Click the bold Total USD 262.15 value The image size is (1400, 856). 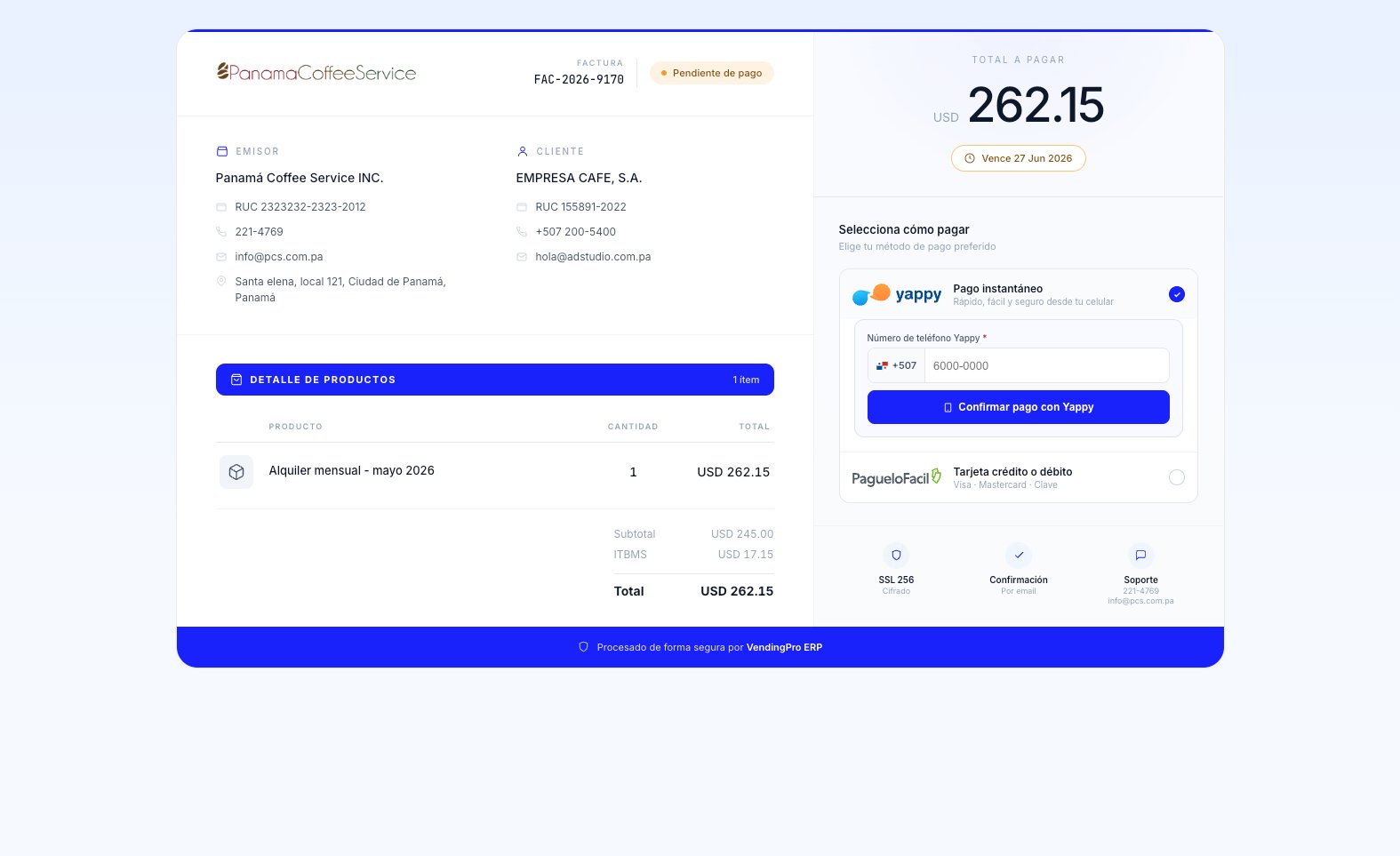[737, 591]
